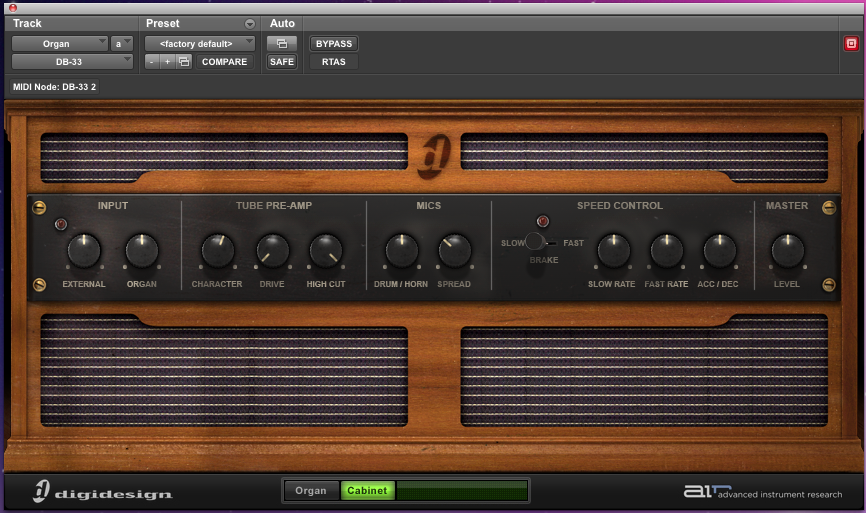Click the top-left brass screw on panel
Viewport: 866px width, 513px height.
39,208
